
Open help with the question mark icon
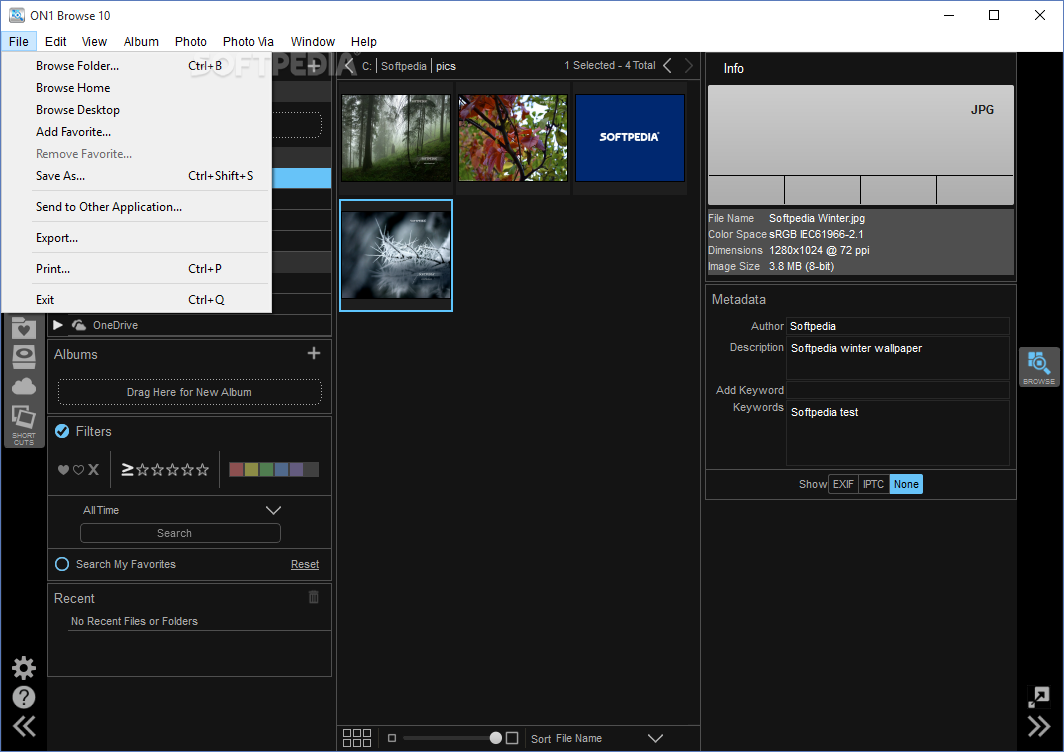tap(24, 697)
